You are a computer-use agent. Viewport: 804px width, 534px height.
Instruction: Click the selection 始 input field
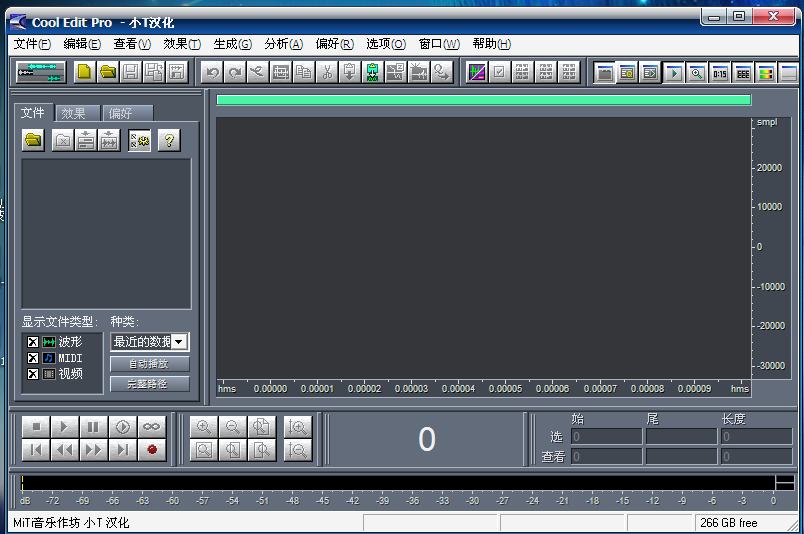pos(606,437)
